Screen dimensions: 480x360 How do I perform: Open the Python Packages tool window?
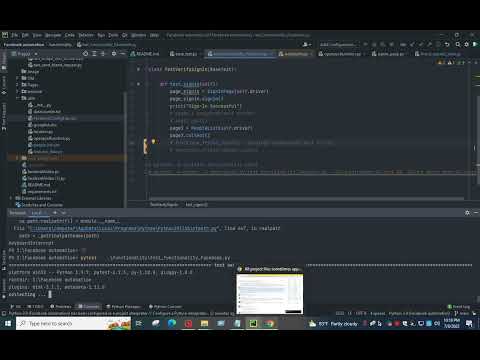point(123,306)
